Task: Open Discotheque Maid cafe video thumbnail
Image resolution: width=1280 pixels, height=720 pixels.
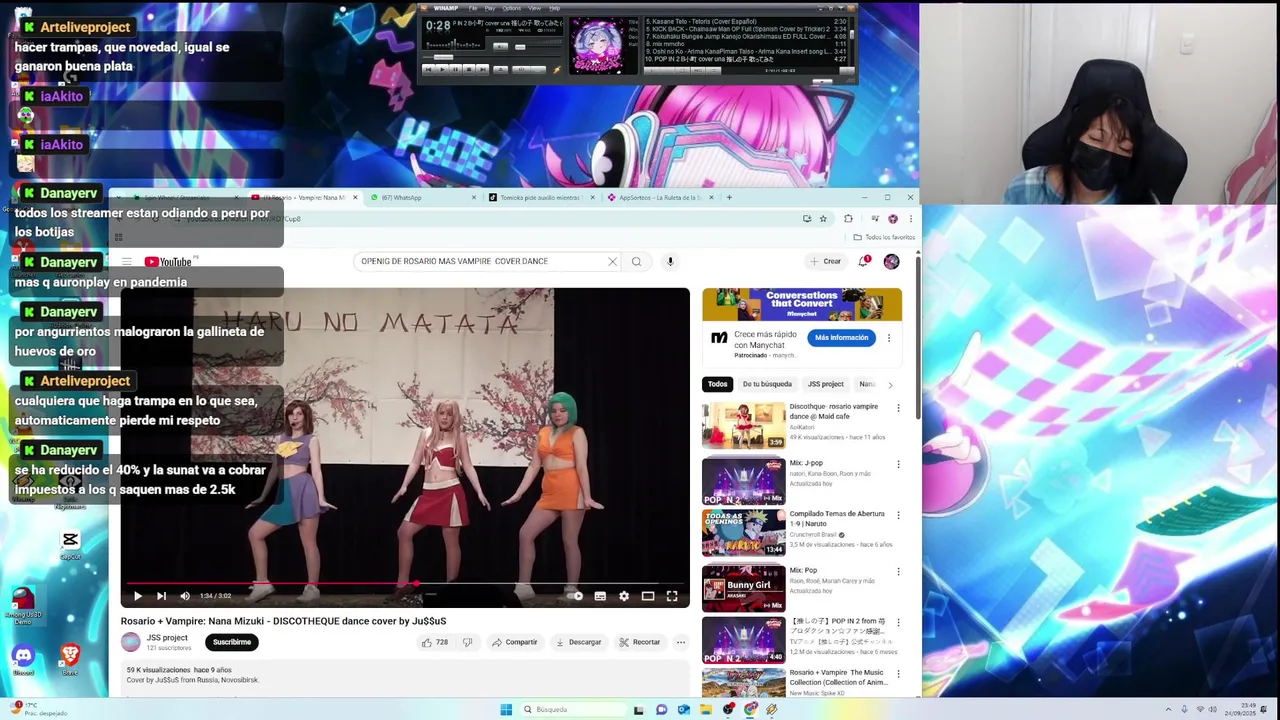Action: point(743,425)
